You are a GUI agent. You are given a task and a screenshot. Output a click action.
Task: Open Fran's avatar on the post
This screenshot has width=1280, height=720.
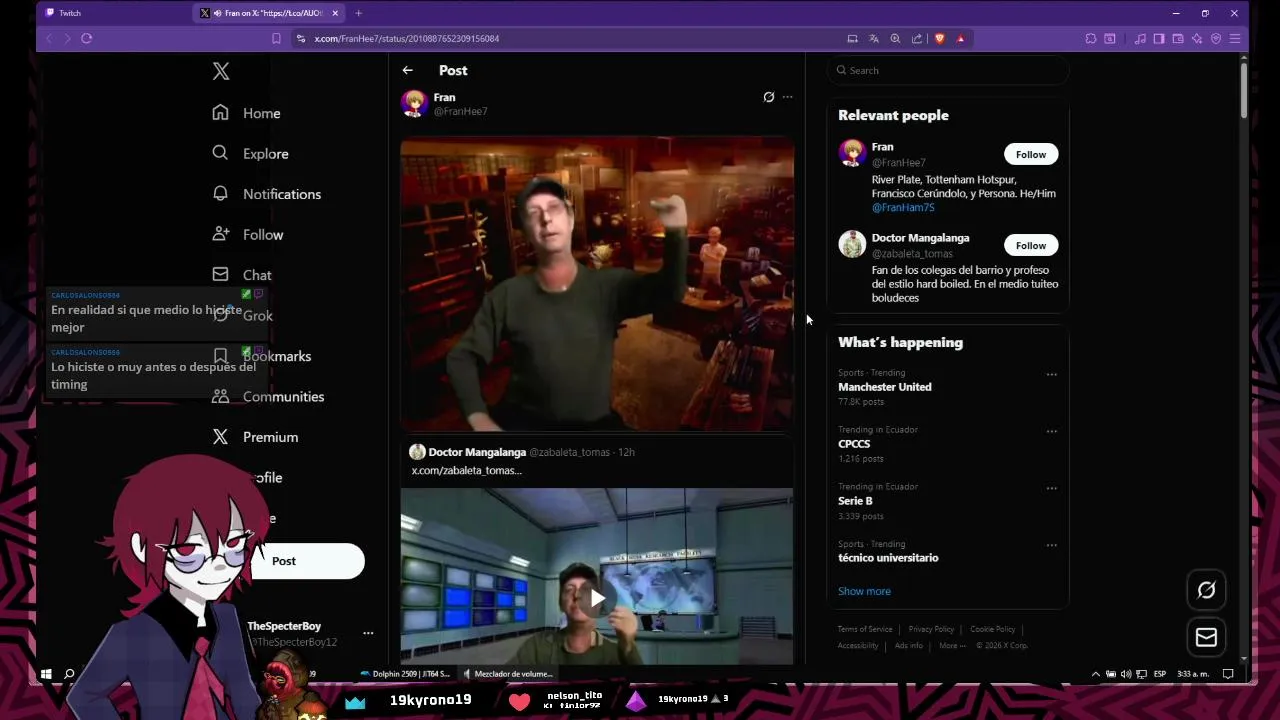coord(415,103)
